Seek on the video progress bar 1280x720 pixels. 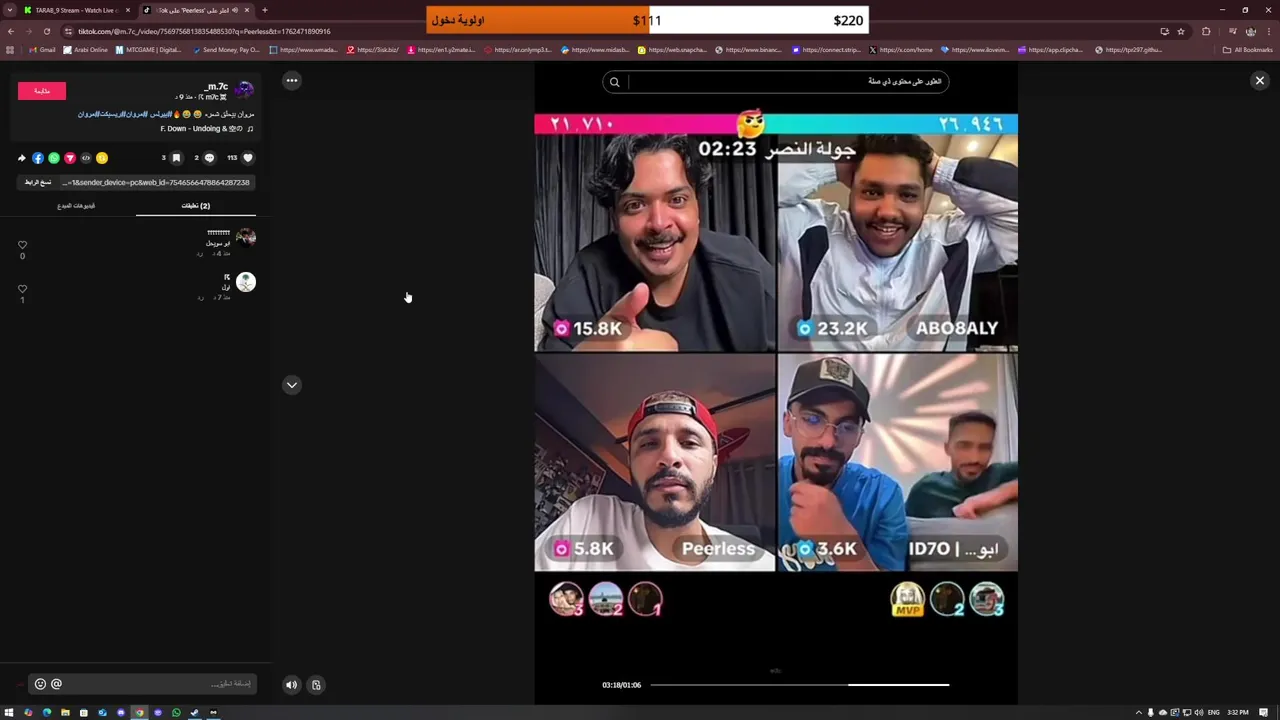pyautogui.click(x=799, y=685)
